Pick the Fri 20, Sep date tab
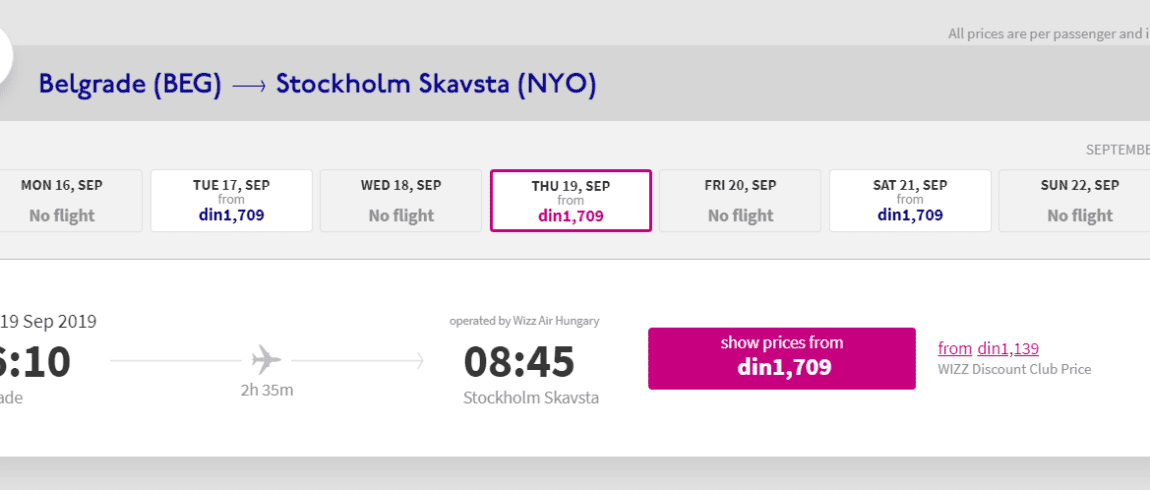 tap(740, 201)
